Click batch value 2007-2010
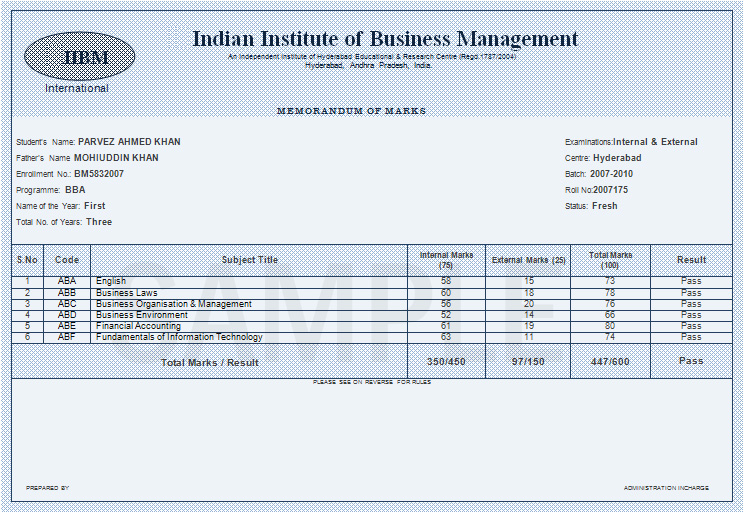The width and height of the screenshot is (744, 513). (x=611, y=174)
